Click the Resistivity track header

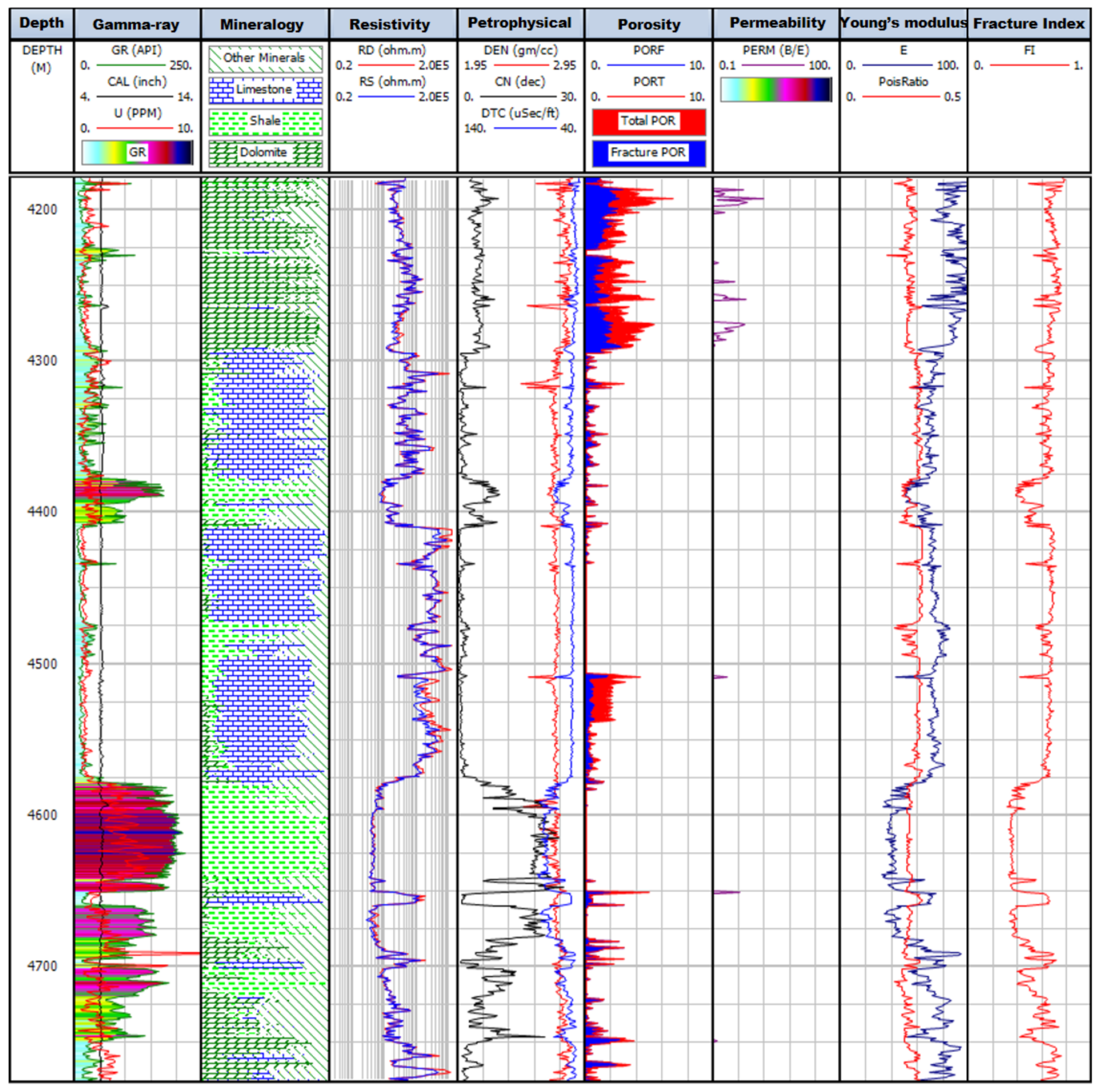coord(390,24)
